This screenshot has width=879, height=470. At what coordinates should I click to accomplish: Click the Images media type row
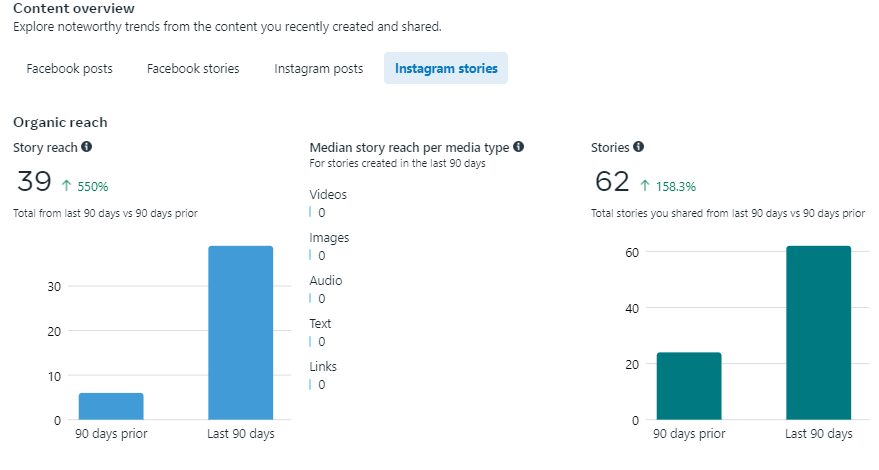(329, 247)
